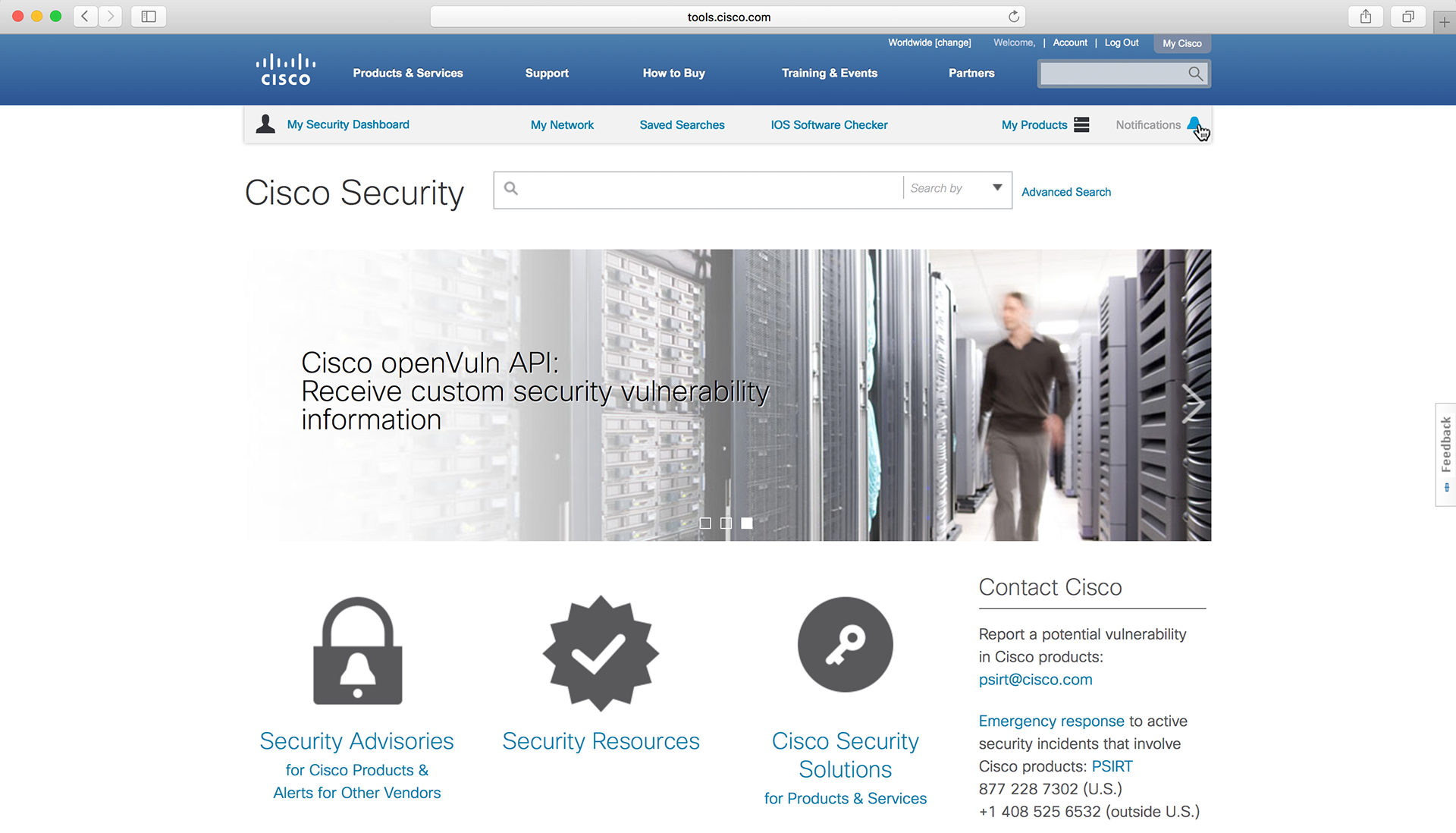Open the Advanced Search link

pyautogui.click(x=1065, y=192)
